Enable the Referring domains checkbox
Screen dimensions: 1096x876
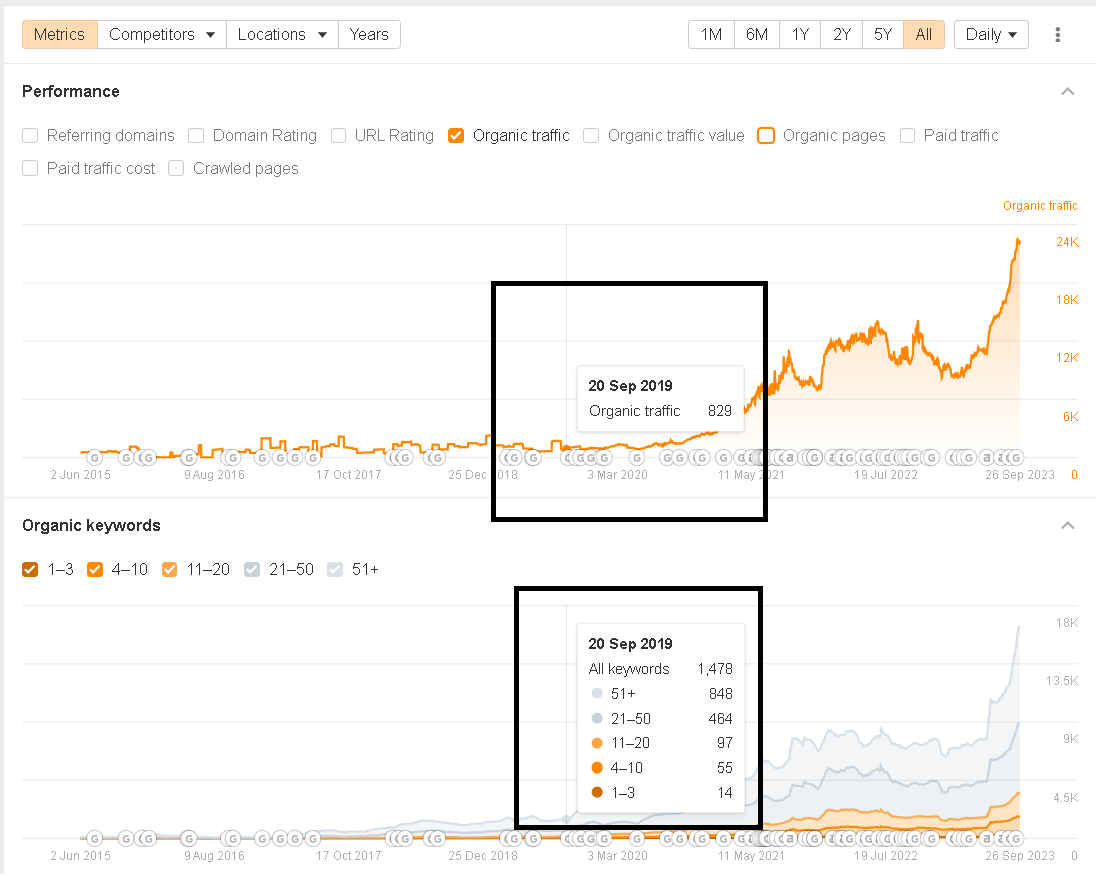tap(30, 136)
